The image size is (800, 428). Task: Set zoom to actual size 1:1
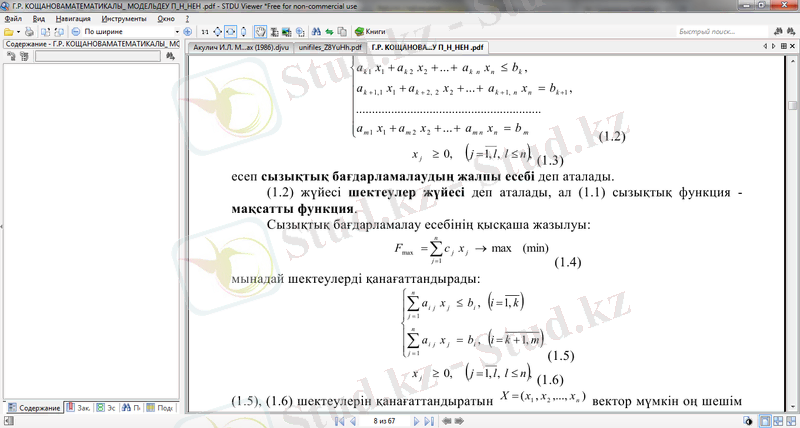coord(205,32)
